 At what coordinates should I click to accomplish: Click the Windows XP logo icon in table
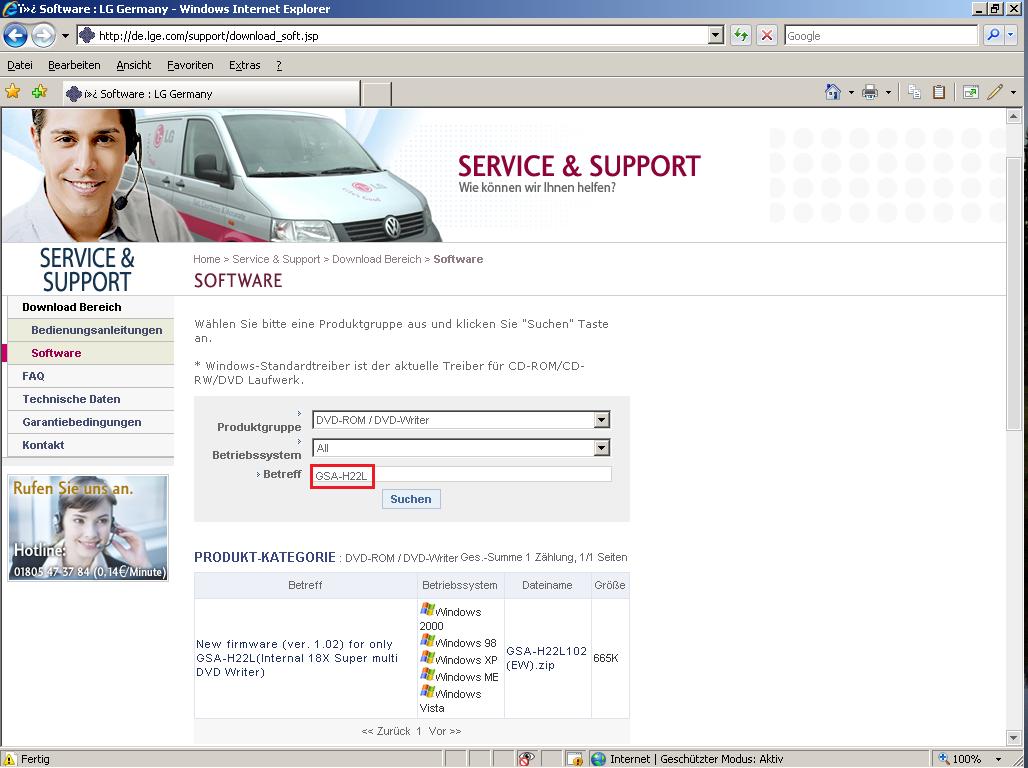427,657
